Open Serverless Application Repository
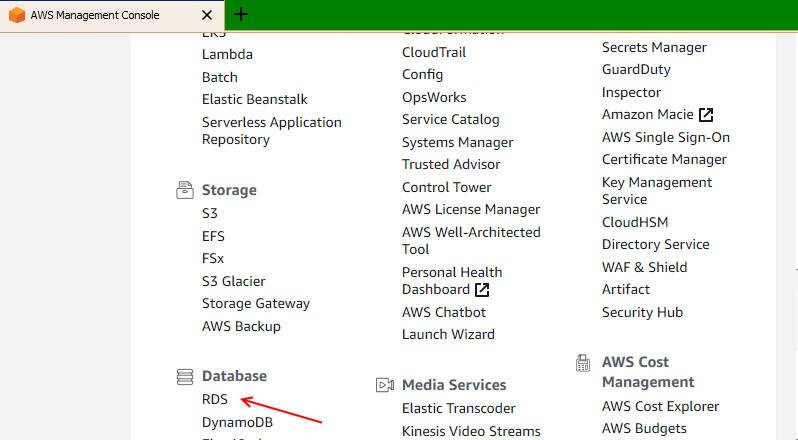This screenshot has height=440, width=798. [x=272, y=131]
